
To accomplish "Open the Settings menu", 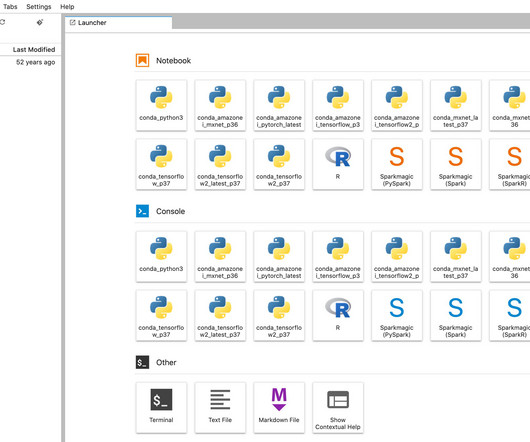I will [x=39, y=6].
